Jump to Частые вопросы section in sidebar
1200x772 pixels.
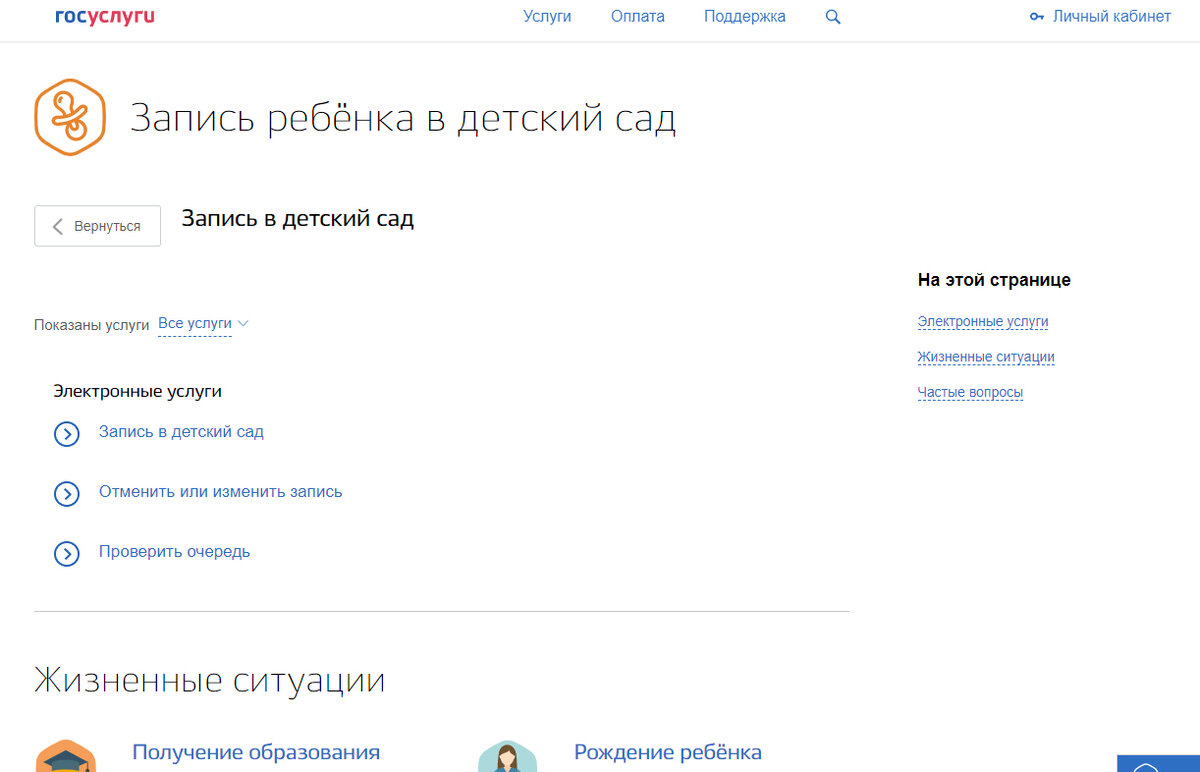tap(970, 393)
